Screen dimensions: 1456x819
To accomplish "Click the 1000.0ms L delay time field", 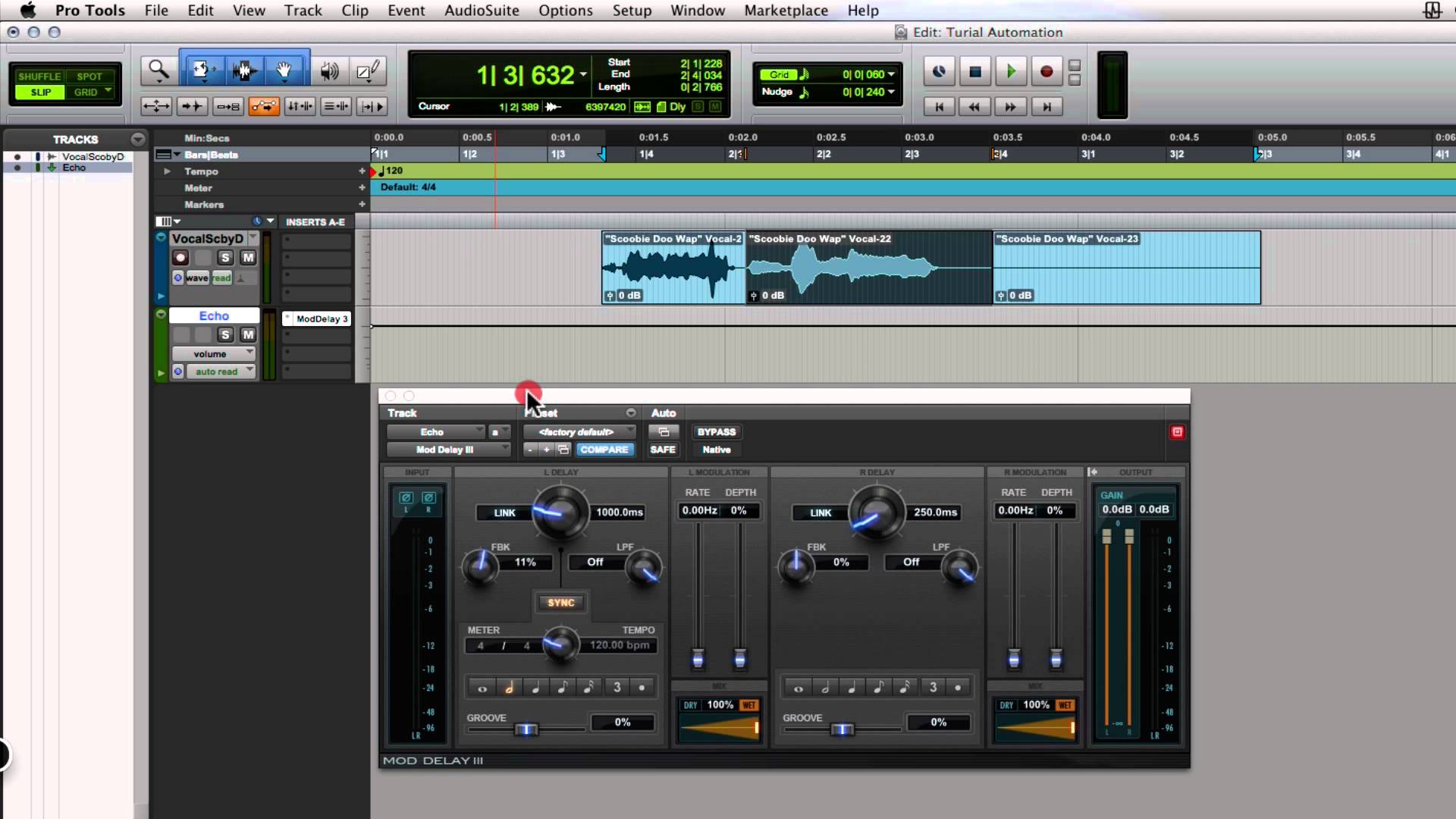I will 620,513.
